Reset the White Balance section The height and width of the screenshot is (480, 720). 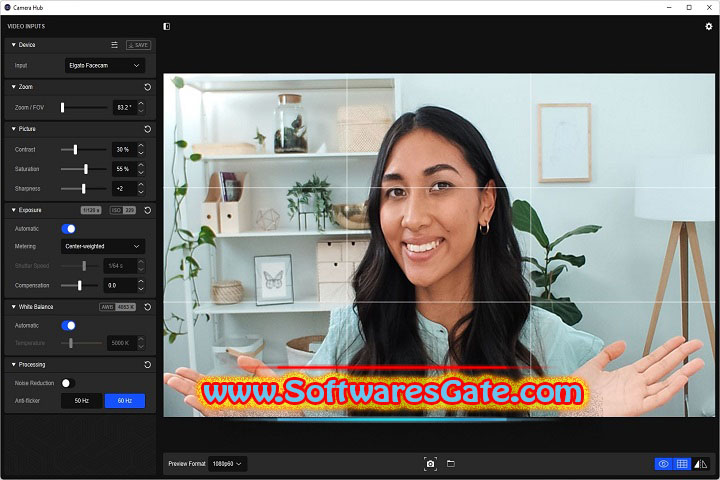pyautogui.click(x=147, y=307)
